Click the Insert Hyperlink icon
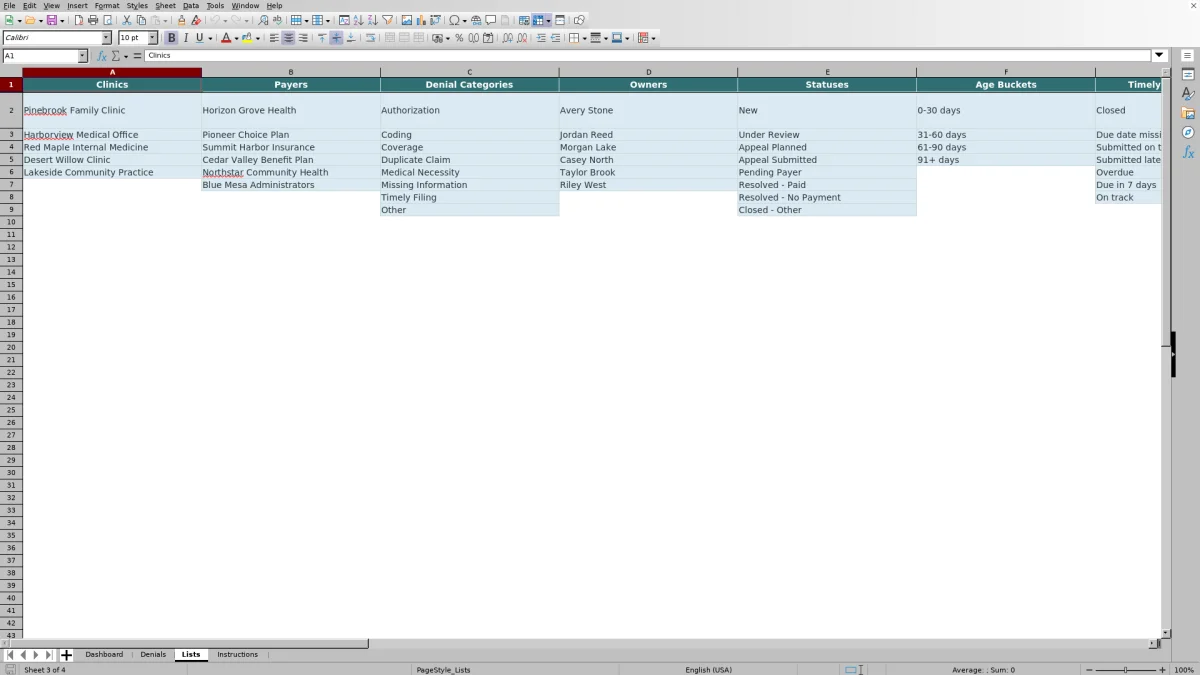This screenshot has width=1200, height=675. pos(476,20)
